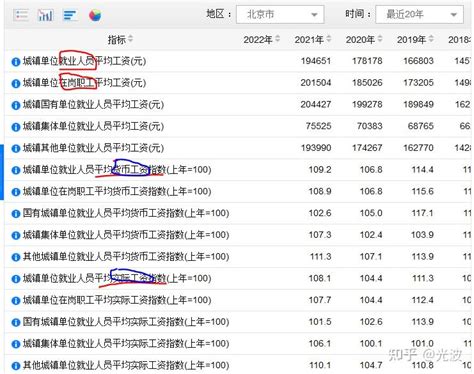
Task: Select the 2020 value 178178
Action: coord(367,61)
